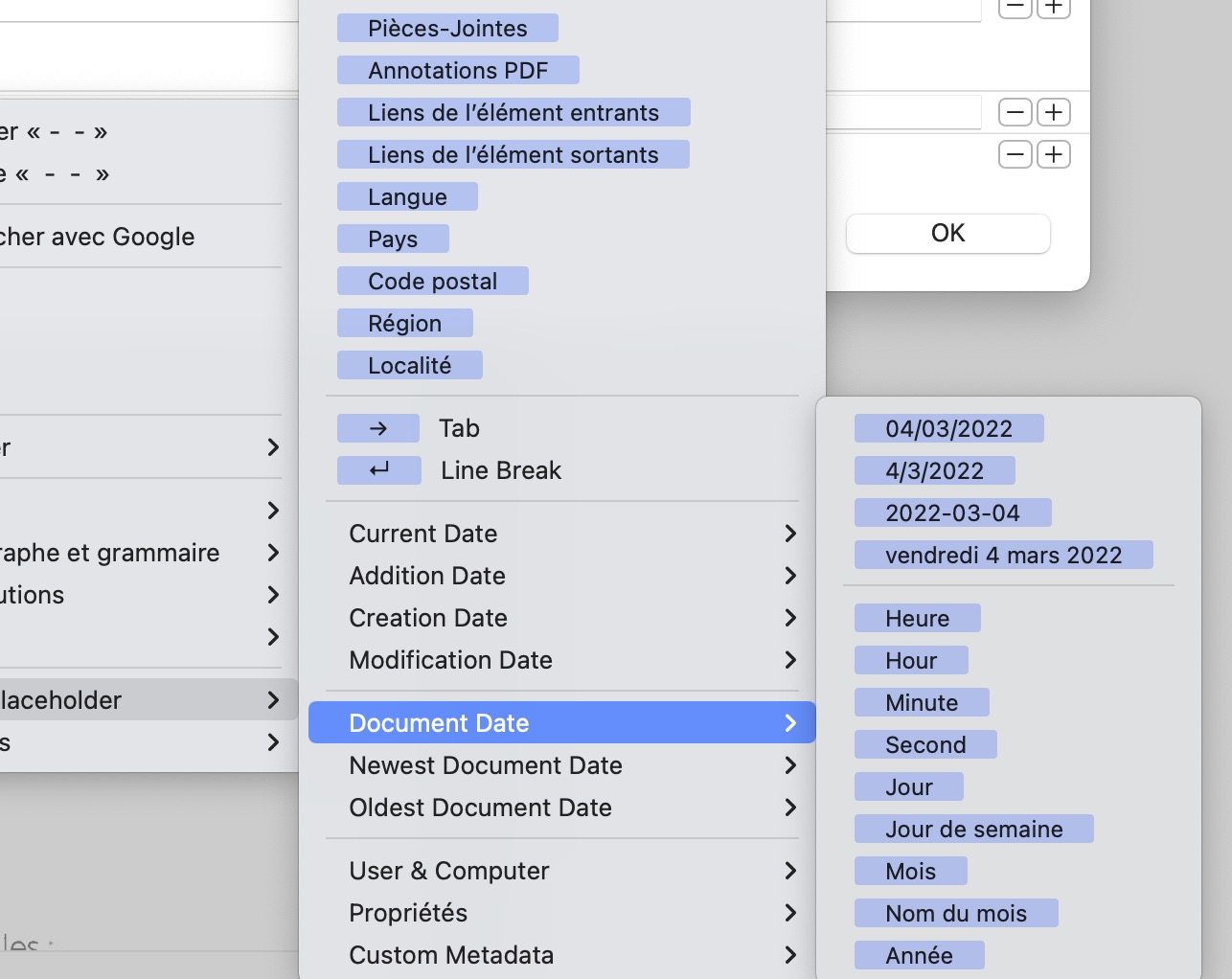The height and width of the screenshot is (979, 1232).
Task: Click the OK button
Action: pos(947,233)
